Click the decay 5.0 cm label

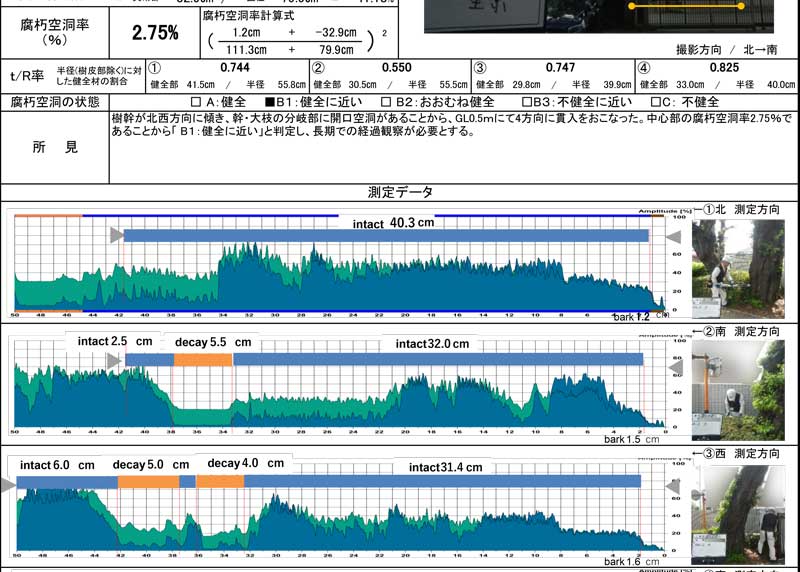pos(151,465)
